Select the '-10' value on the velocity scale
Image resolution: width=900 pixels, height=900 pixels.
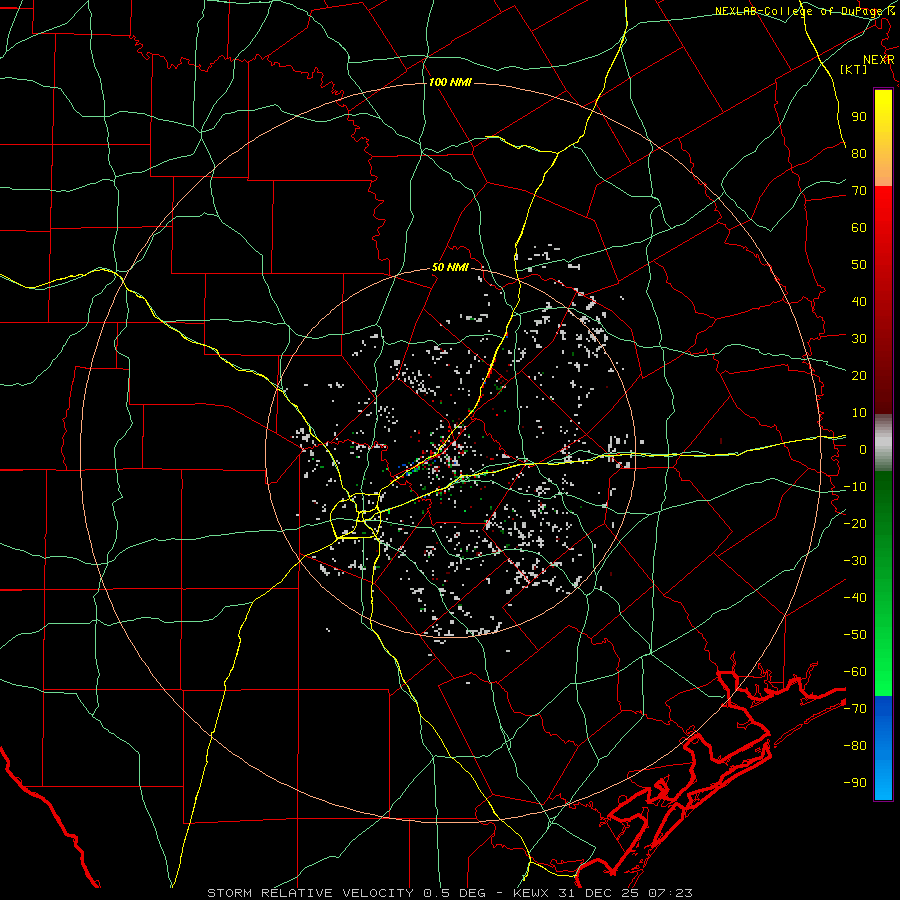855,487
